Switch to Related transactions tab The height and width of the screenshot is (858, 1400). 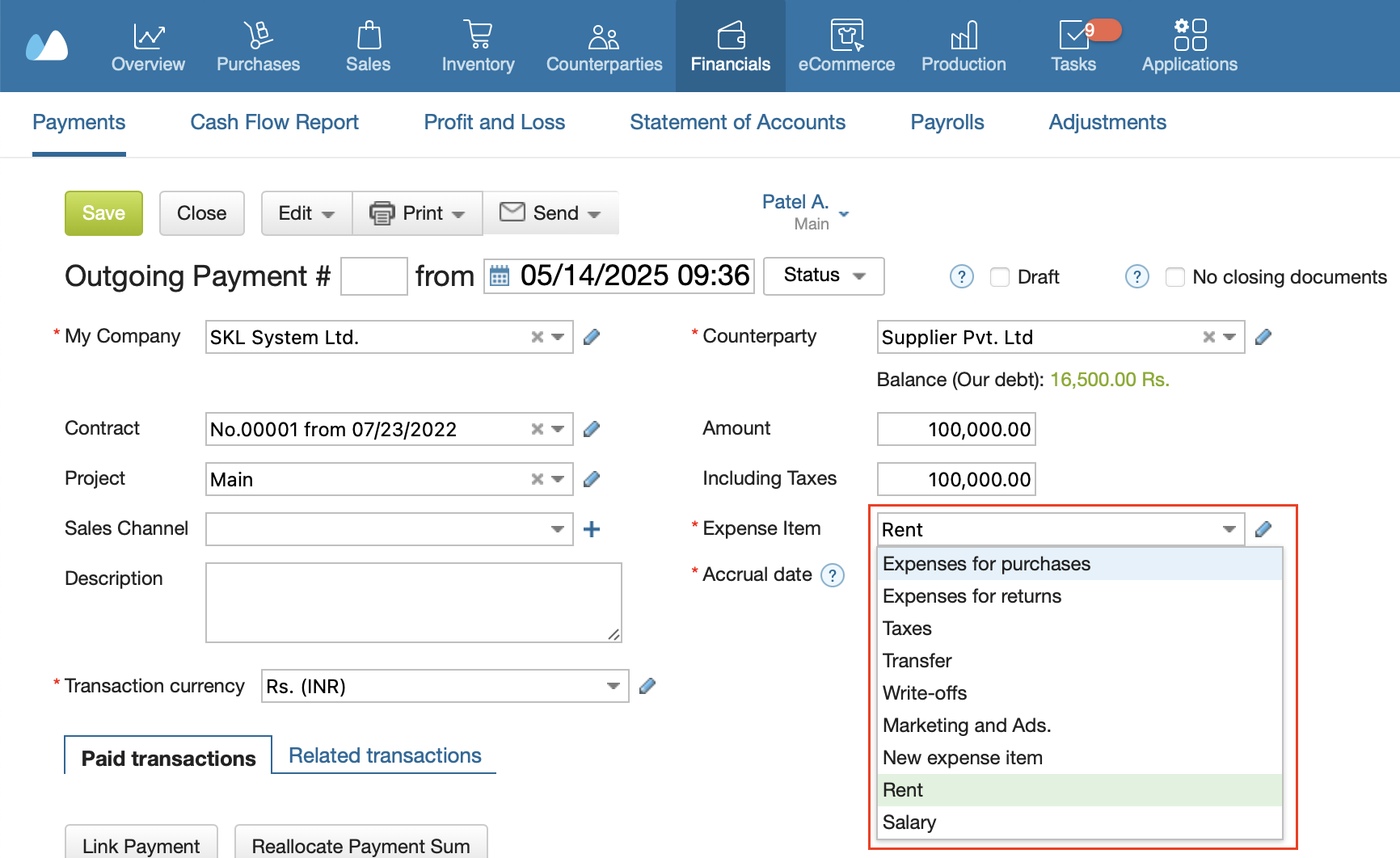click(385, 755)
